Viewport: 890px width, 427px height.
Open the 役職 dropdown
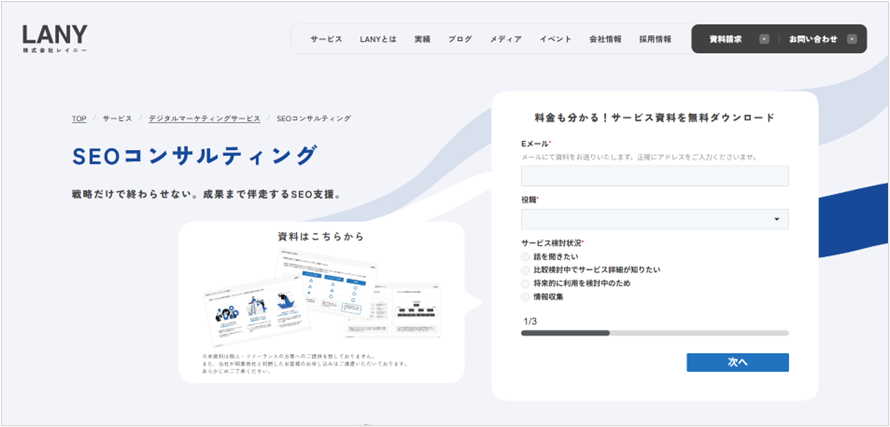point(654,219)
